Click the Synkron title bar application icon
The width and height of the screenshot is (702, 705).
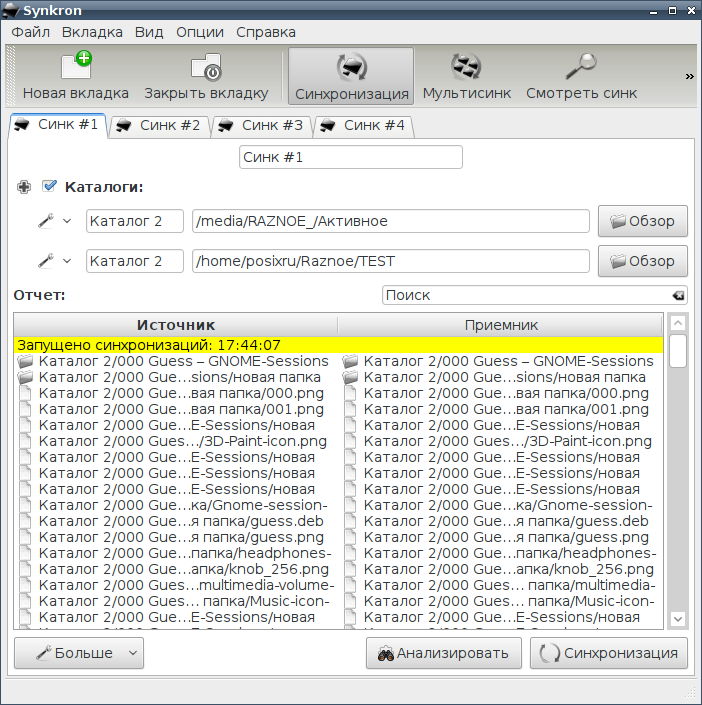coord(11,10)
